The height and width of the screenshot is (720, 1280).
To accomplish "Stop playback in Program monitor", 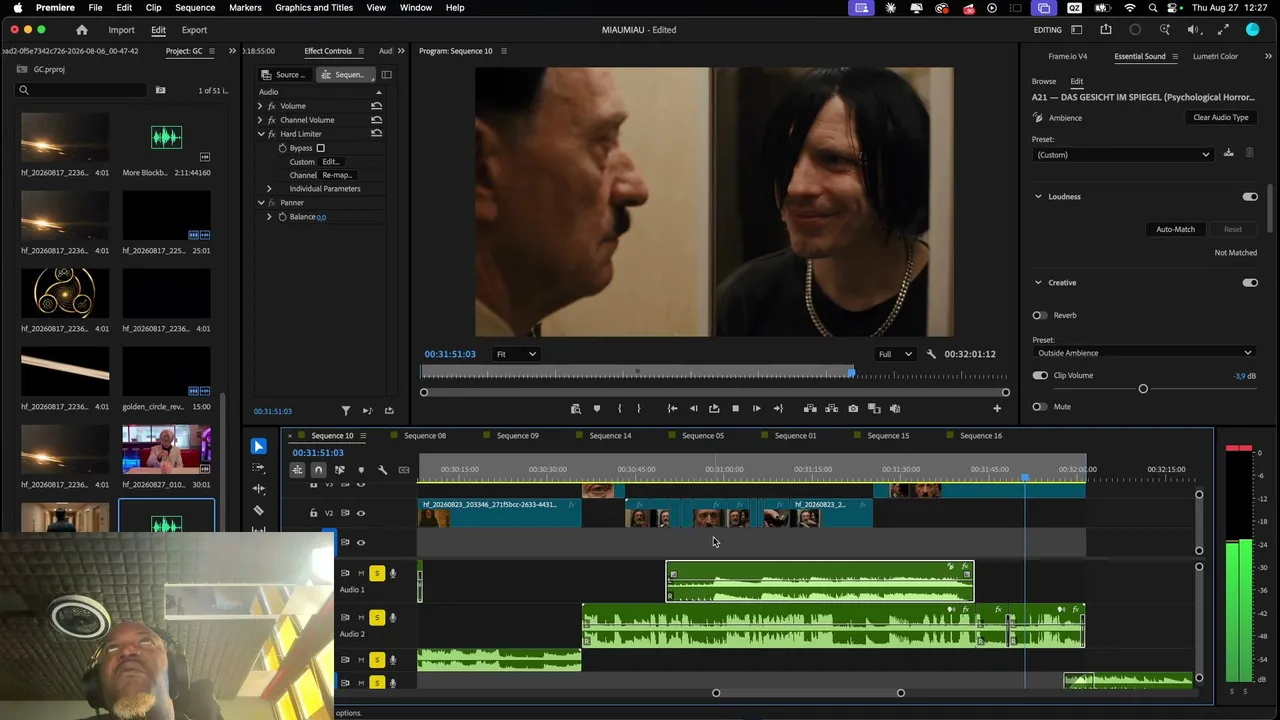I will [735, 409].
